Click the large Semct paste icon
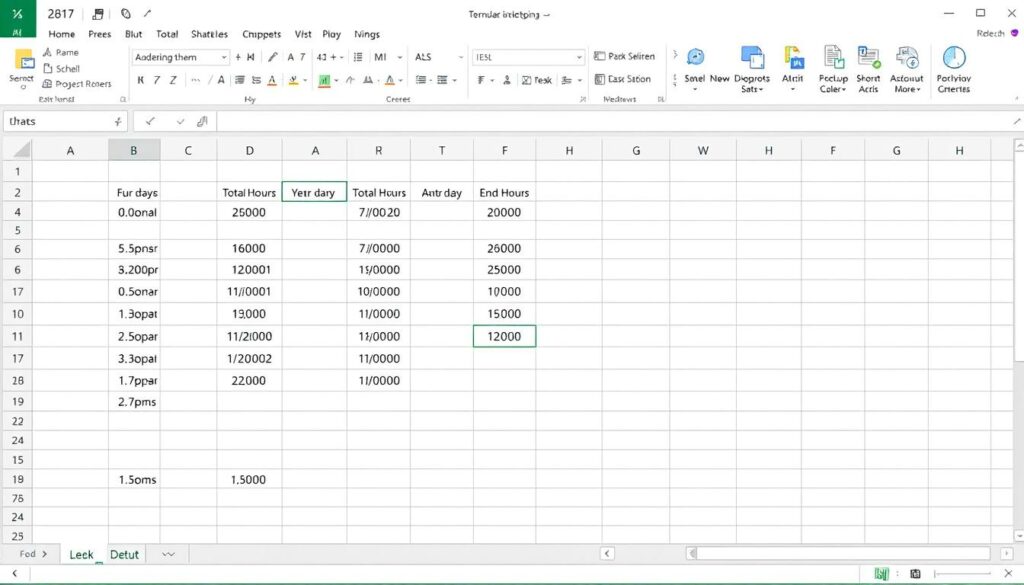 (23, 59)
